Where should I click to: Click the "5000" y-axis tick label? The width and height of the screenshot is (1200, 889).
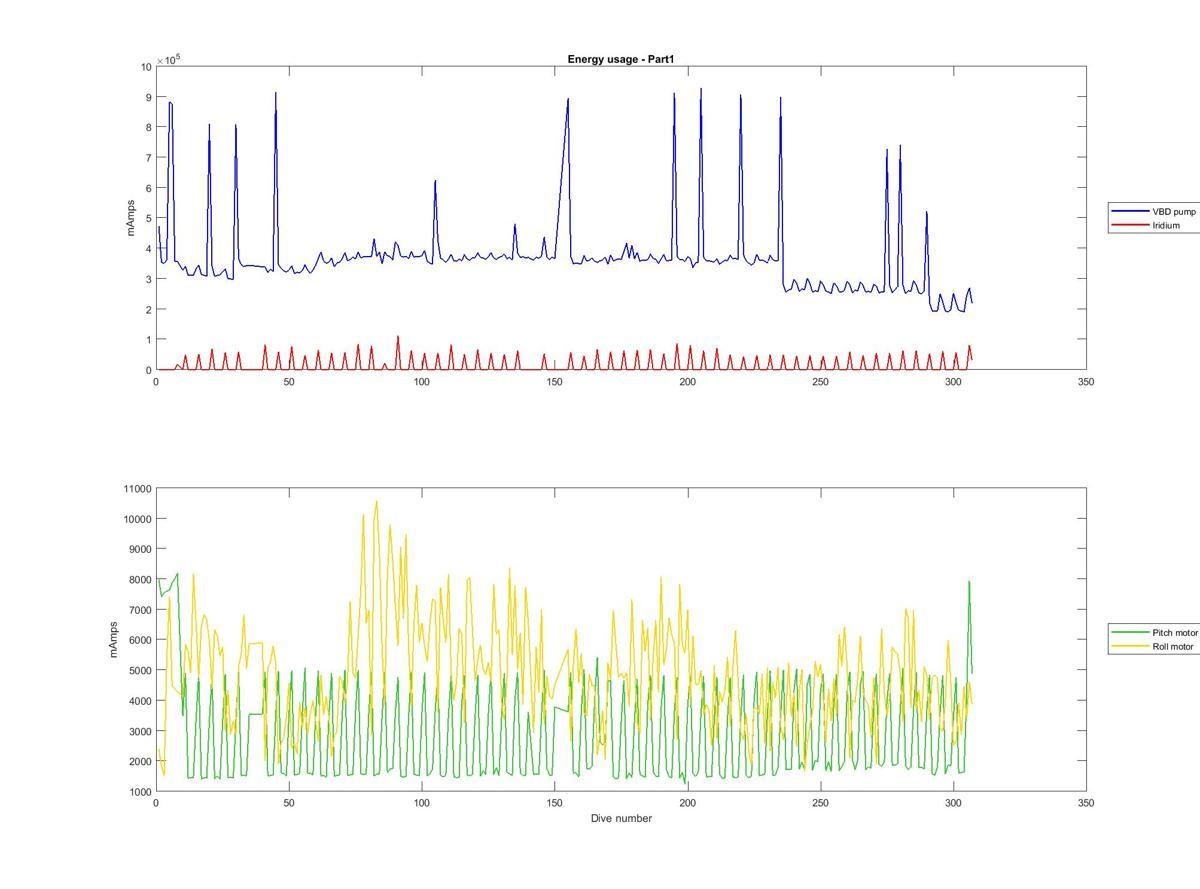tap(140, 671)
